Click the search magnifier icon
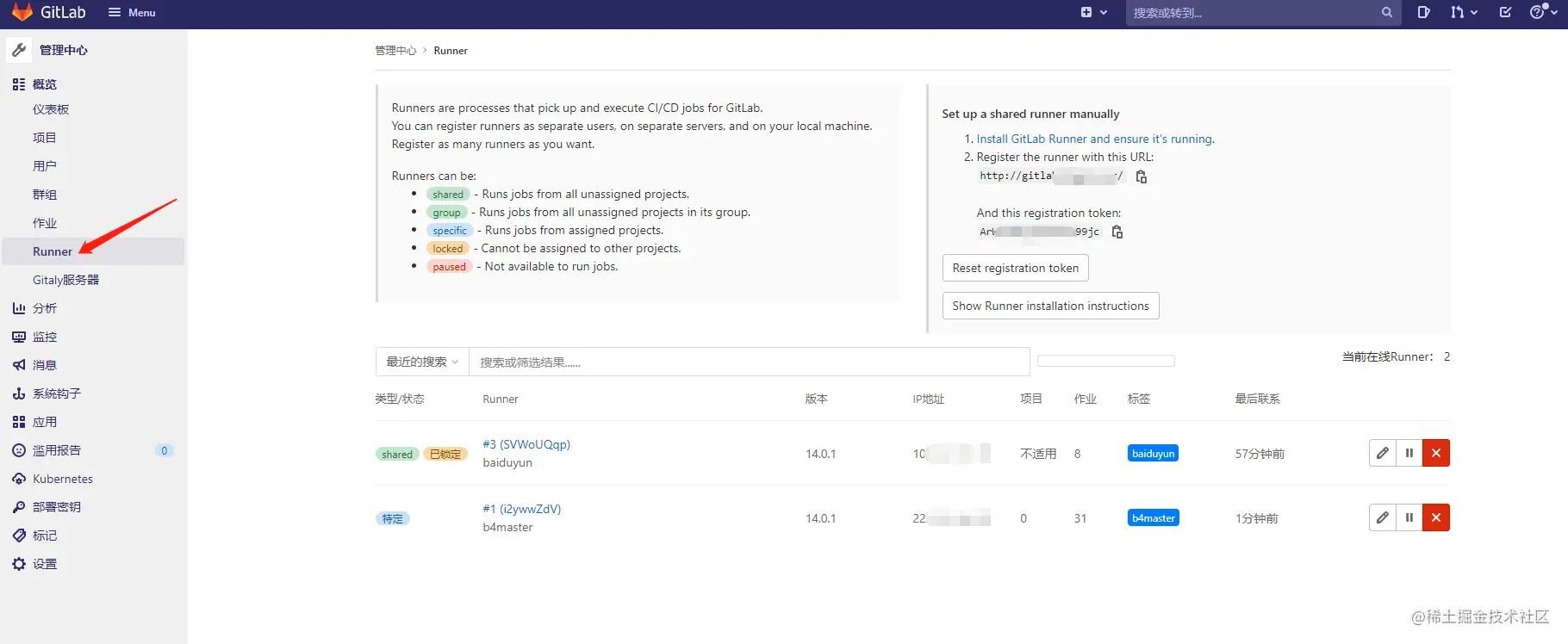Image resolution: width=1568 pixels, height=644 pixels. (x=1387, y=13)
